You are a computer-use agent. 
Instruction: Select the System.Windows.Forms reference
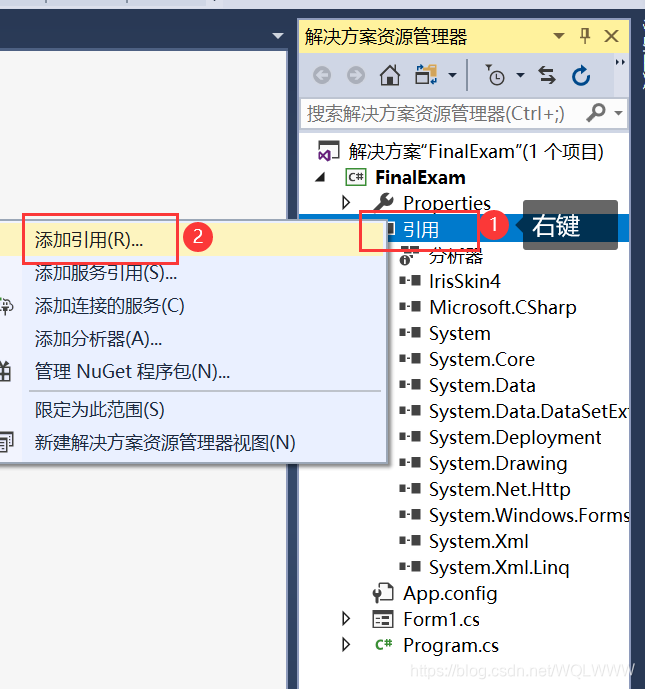pos(529,515)
